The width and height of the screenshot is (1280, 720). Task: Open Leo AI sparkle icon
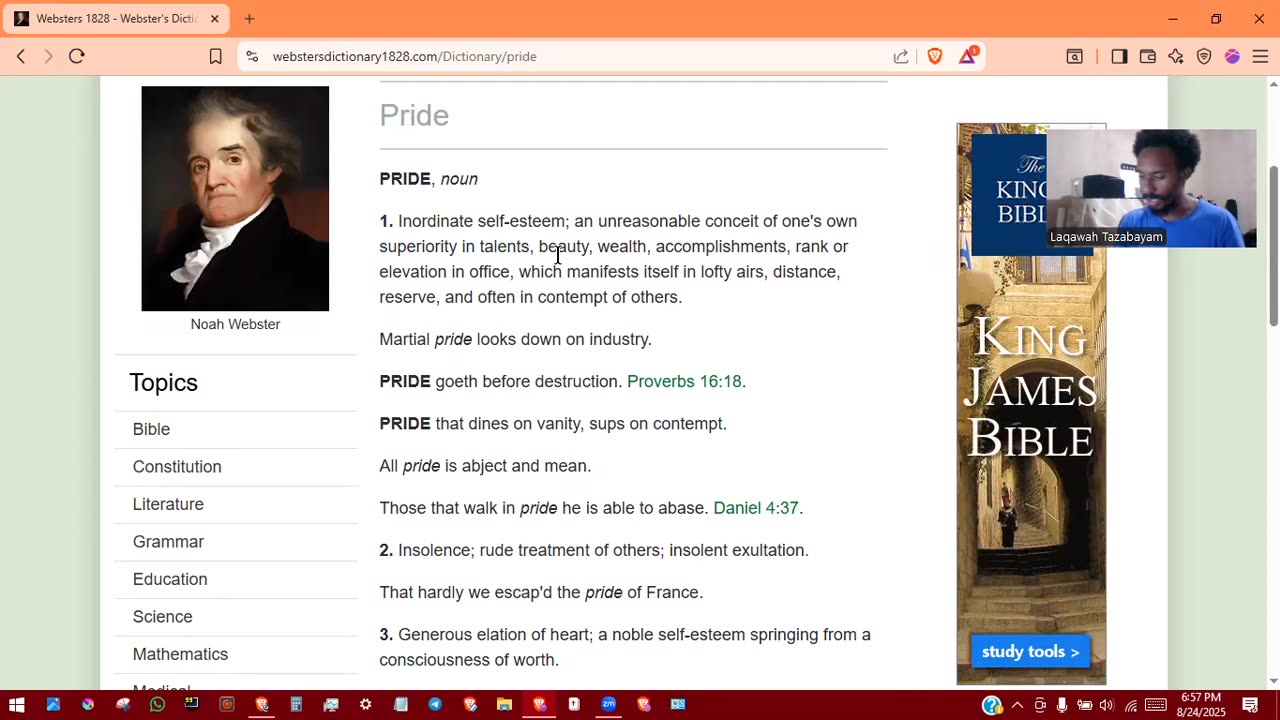[1176, 57]
